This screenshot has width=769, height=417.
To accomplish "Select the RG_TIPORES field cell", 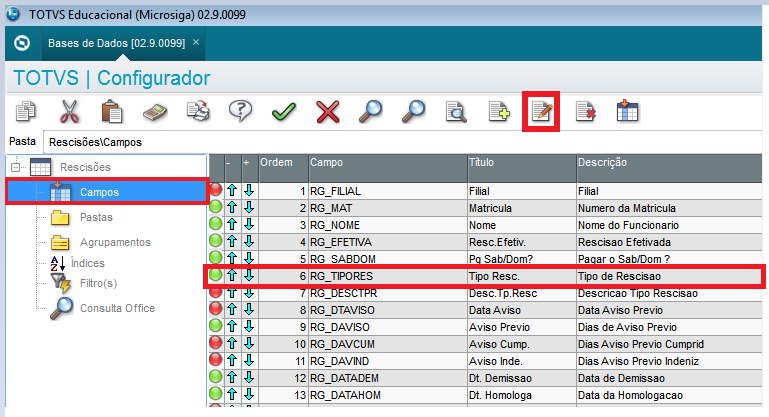I will tap(387, 276).
